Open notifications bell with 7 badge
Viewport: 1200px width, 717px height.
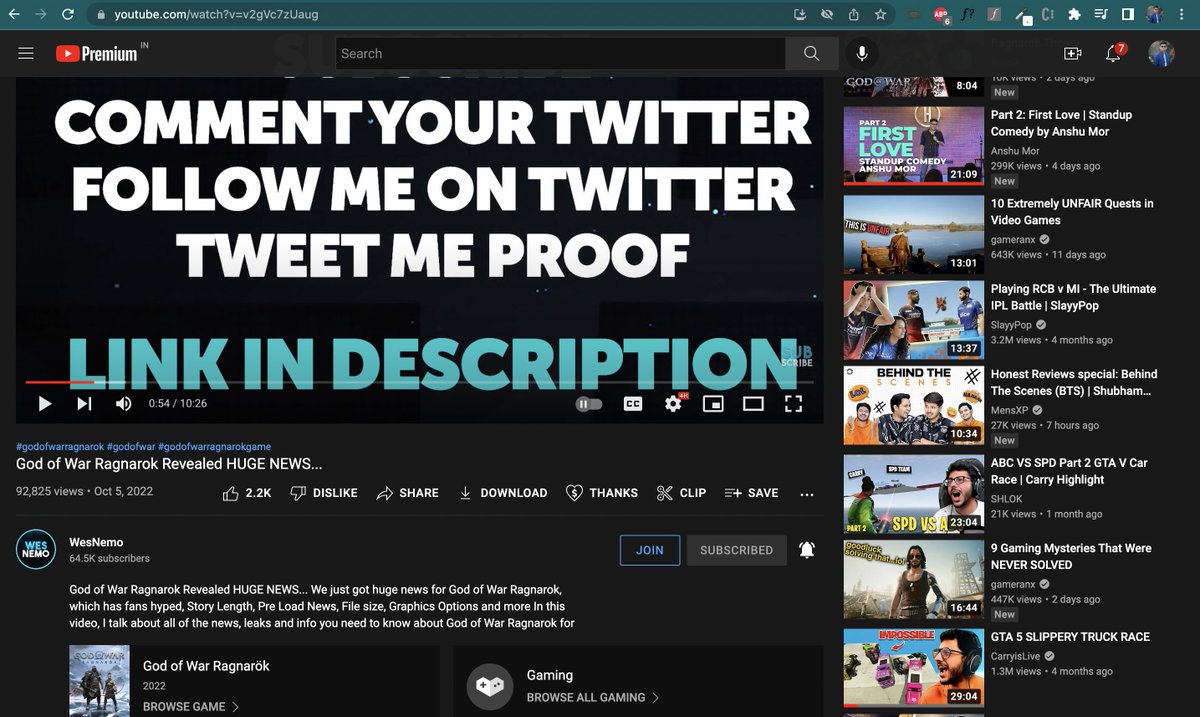[1113, 53]
